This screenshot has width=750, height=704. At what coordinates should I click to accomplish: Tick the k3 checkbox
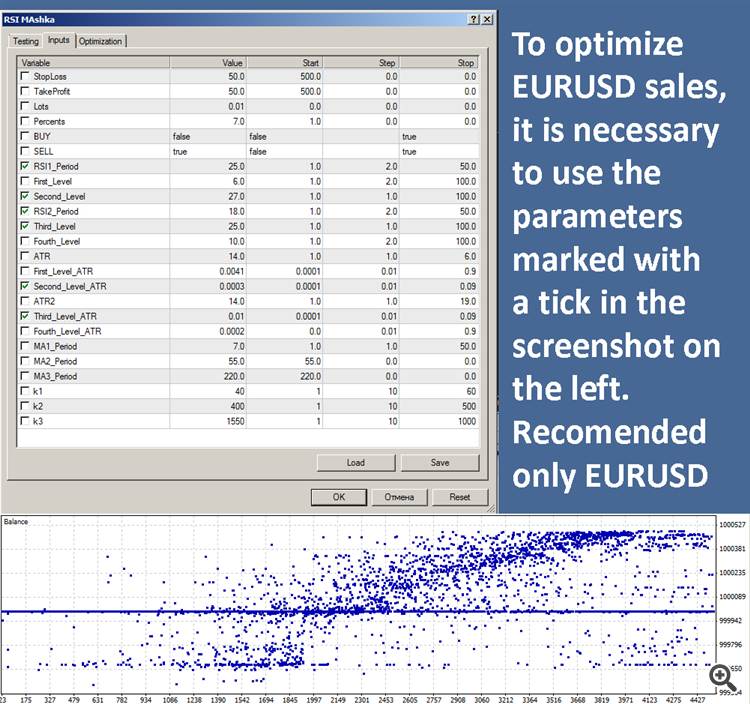(x=25, y=421)
